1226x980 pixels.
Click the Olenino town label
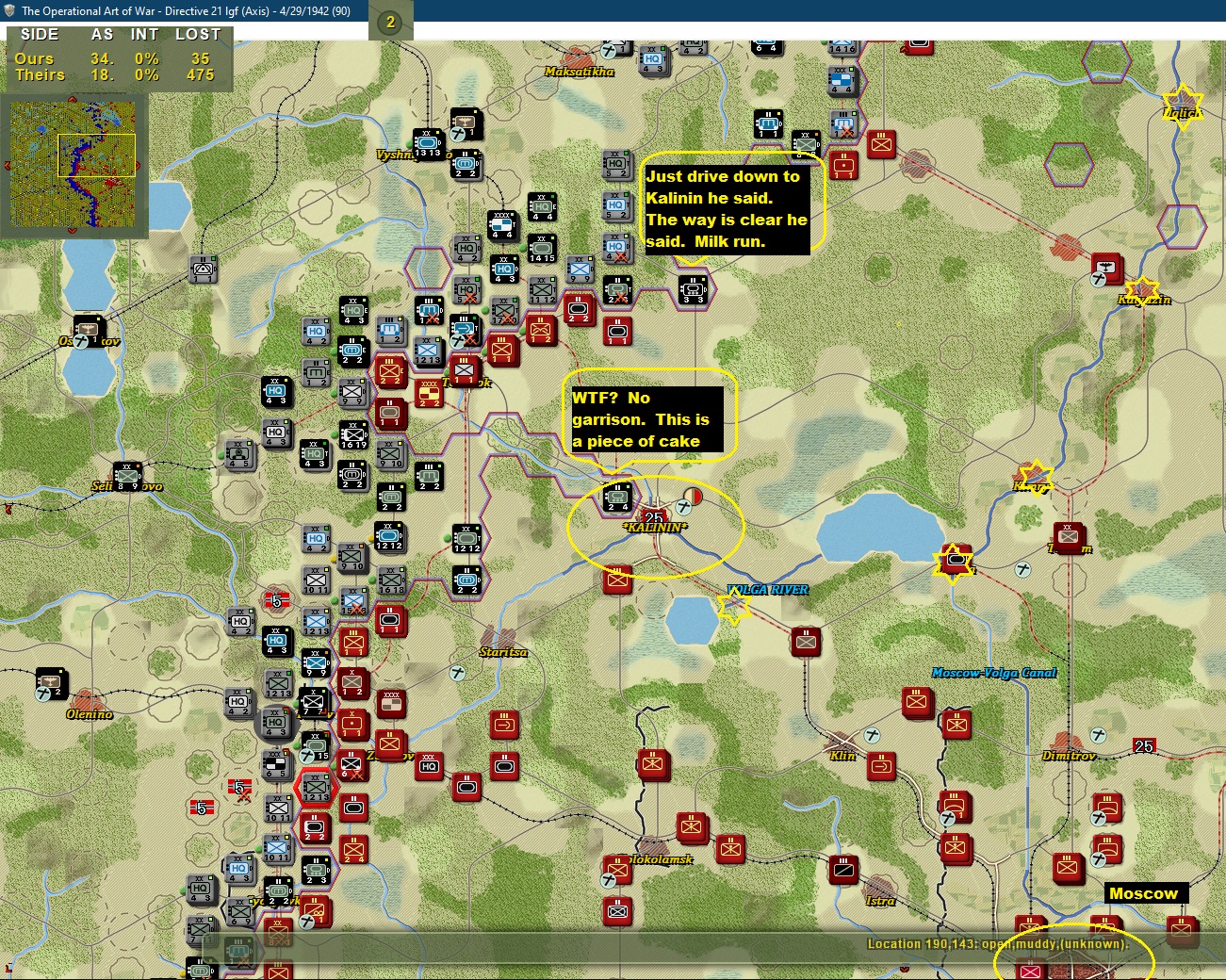(90, 714)
